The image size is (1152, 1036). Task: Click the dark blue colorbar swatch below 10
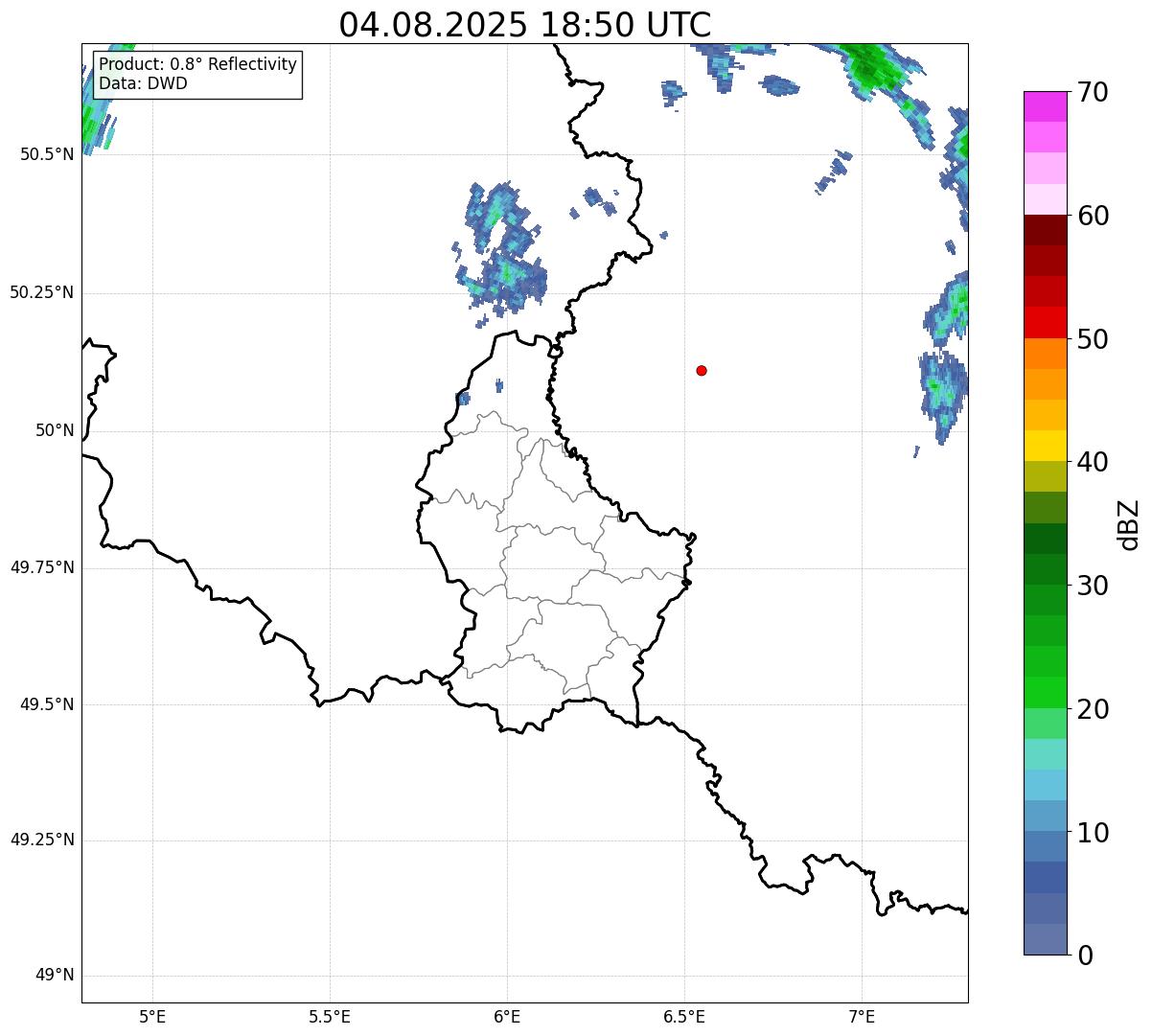pos(1045,877)
